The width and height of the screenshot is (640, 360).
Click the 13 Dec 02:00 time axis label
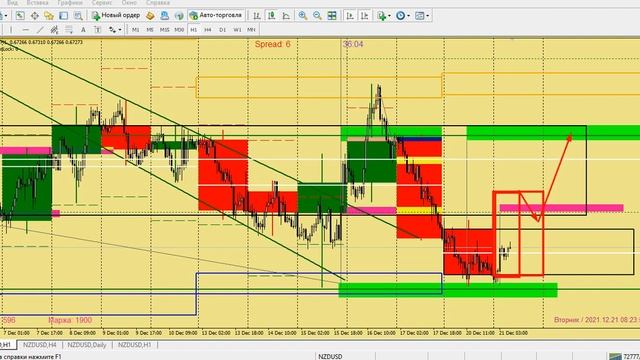[x=216, y=333]
